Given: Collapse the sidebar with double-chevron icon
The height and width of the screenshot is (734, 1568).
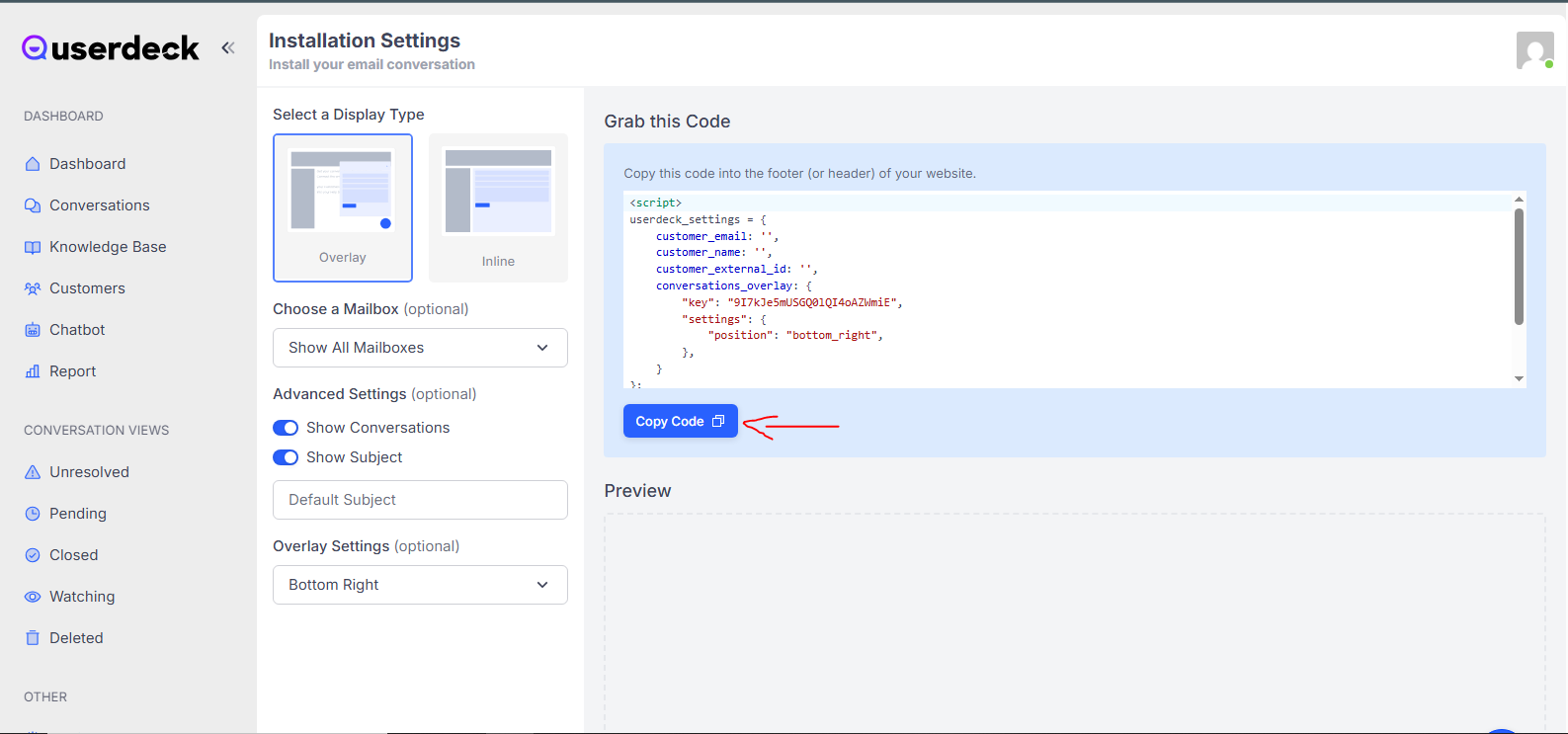Looking at the screenshot, I should pos(228,47).
